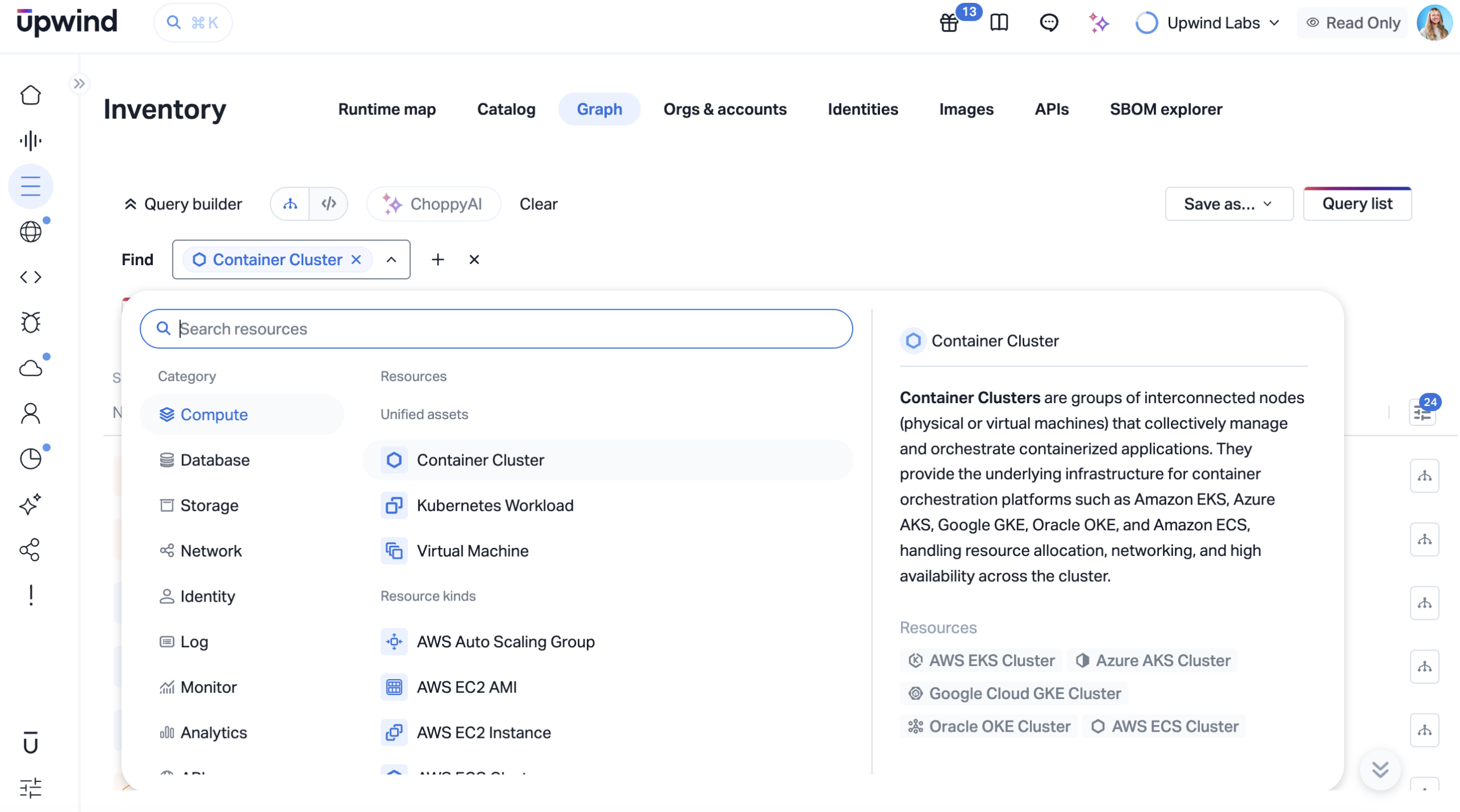Open the gift icon with 13 badge
1460x812 pixels.
(950, 23)
